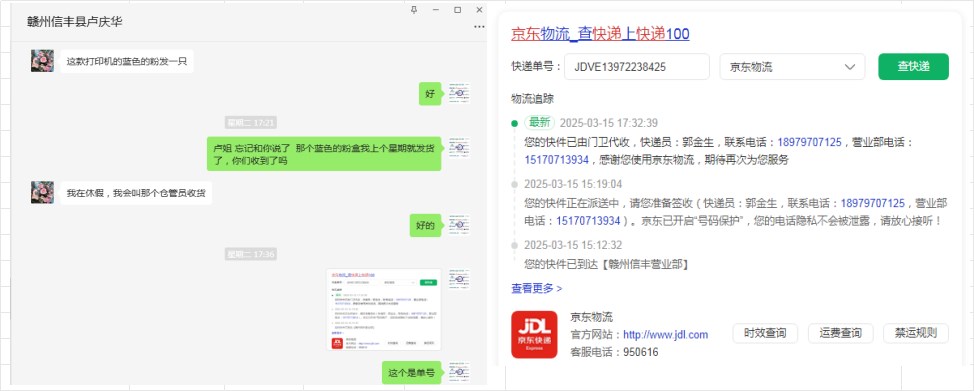
Task: Click the 时效查询 button
Action: point(764,333)
